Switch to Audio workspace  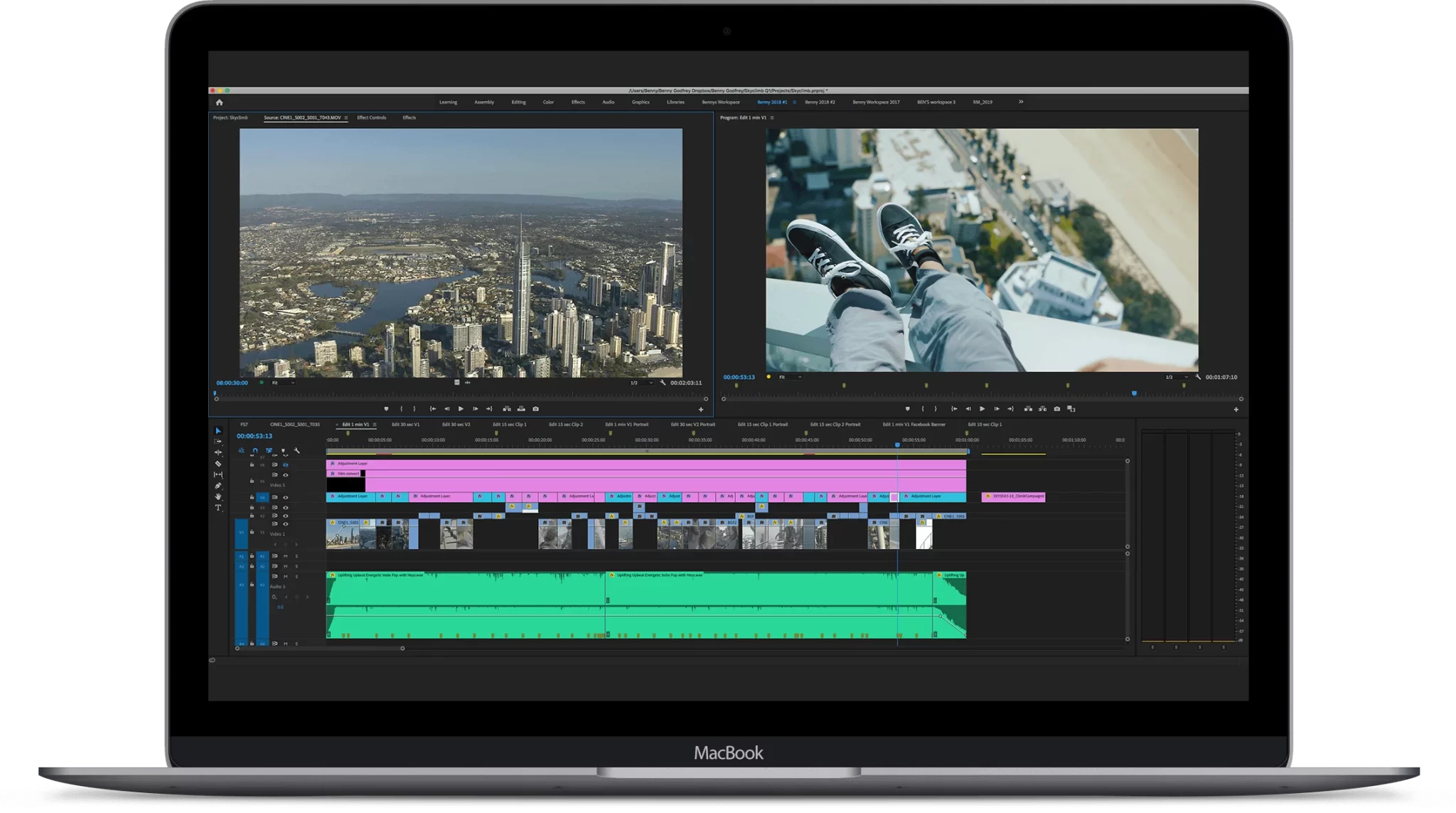(x=609, y=102)
